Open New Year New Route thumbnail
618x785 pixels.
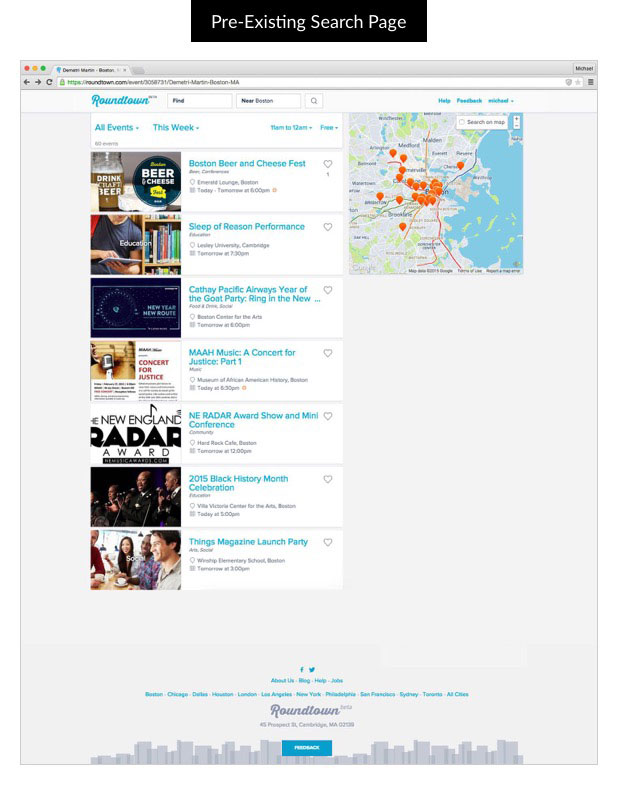tap(136, 308)
